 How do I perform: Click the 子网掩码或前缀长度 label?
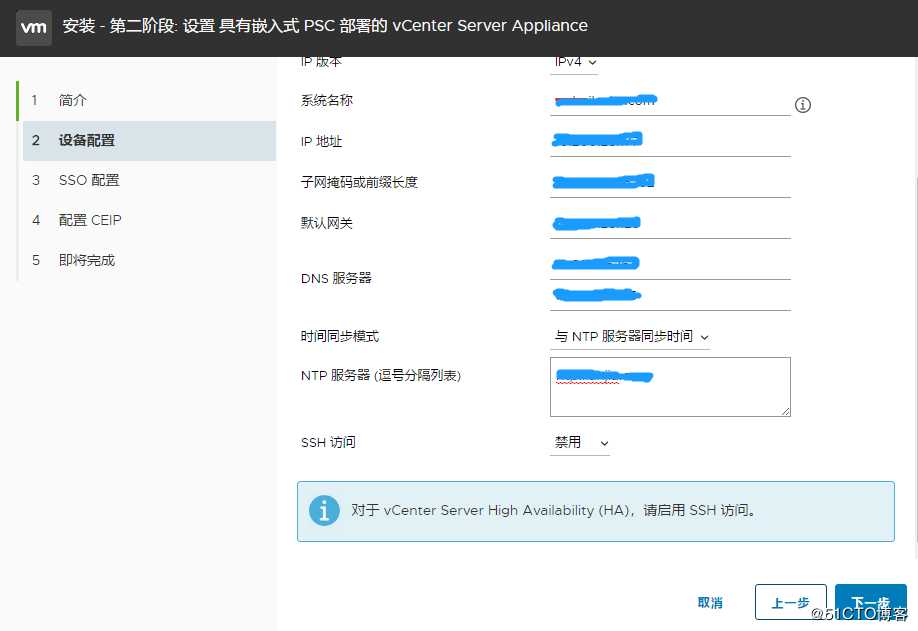[x=359, y=183]
